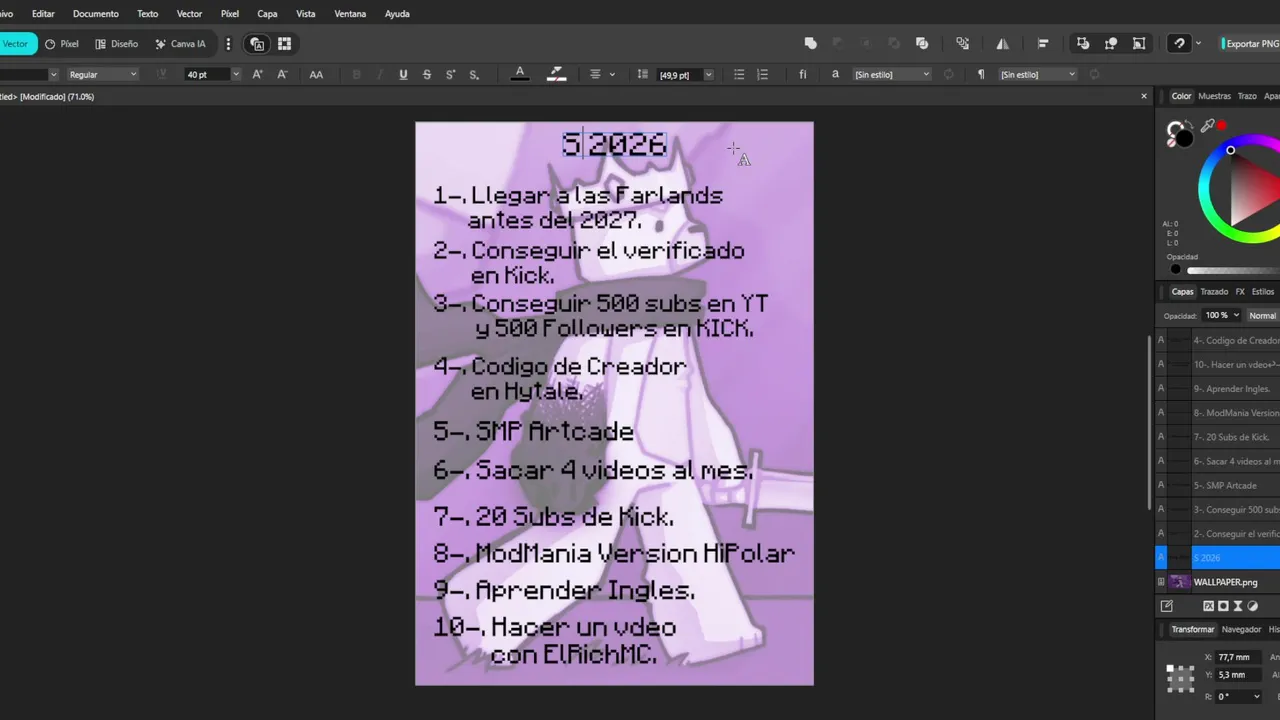Open the alignment options icon
The width and height of the screenshot is (1280, 720).
[x=1043, y=44]
